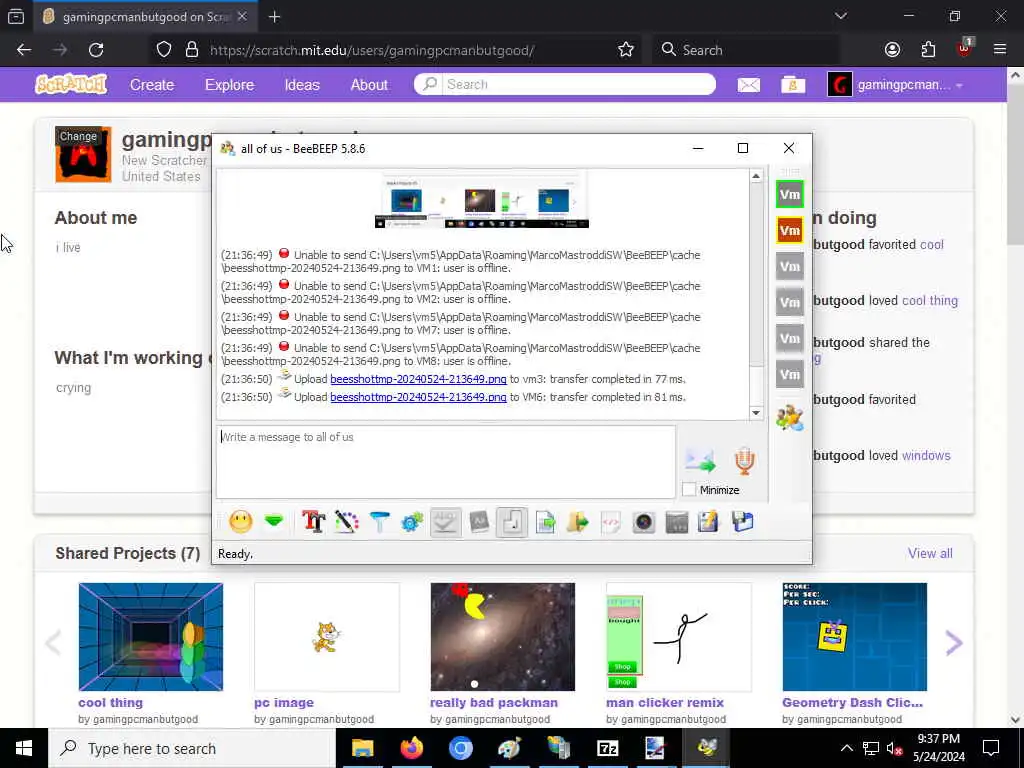Click the screenshot thumbnail in the chat
Viewport: 1024px width, 768px height.
coord(482,200)
